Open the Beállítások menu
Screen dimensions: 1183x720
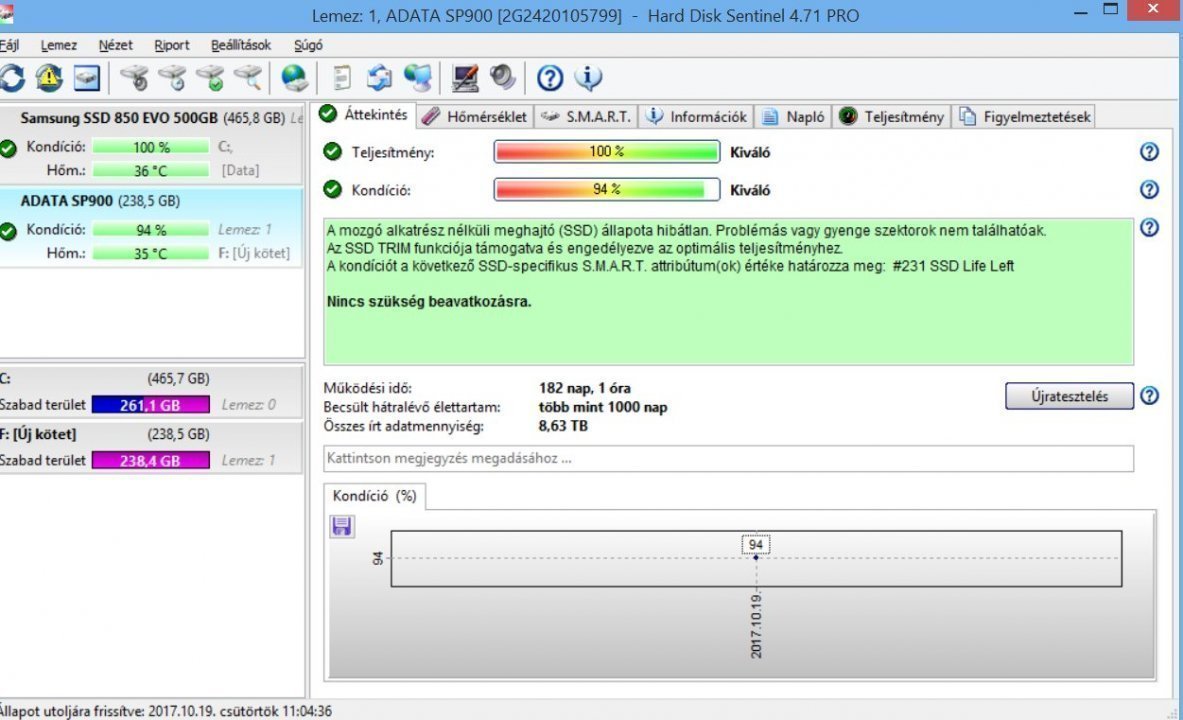[x=241, y=45]
